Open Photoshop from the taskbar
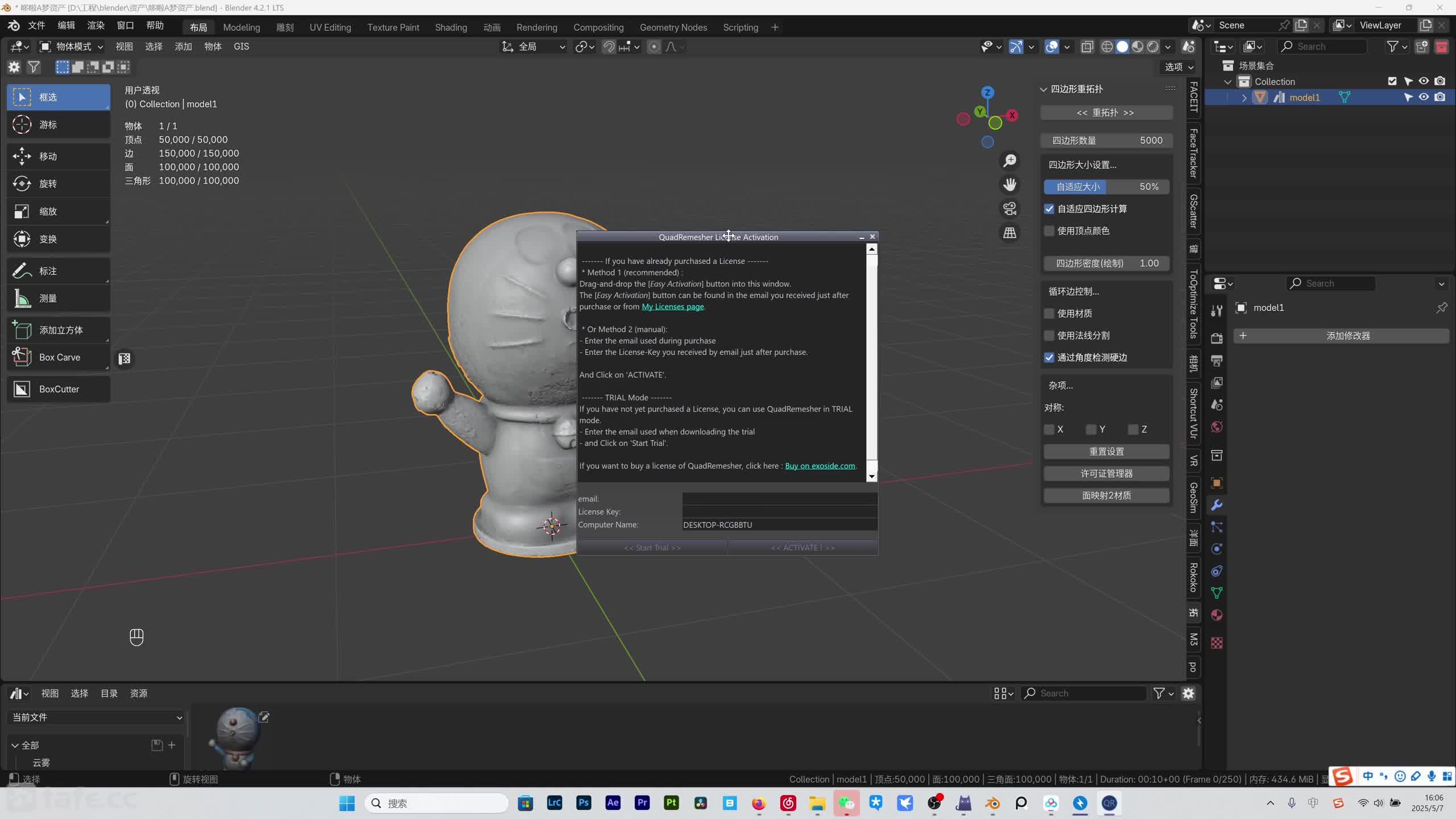This screenshot has width=1456, height=819. coord(584,803)
